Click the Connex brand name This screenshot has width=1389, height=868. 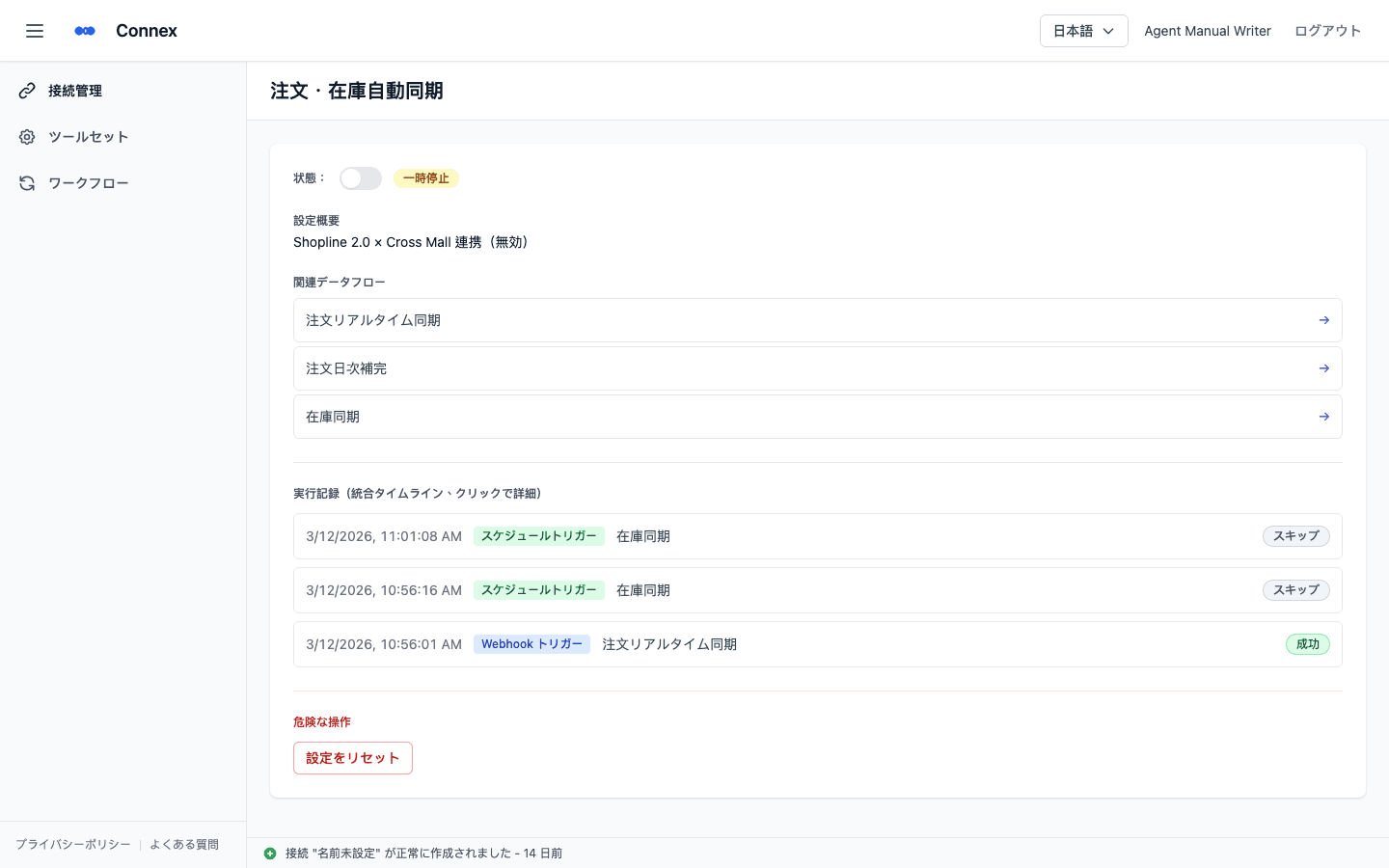pyautogui.click(x=147, y=31)
